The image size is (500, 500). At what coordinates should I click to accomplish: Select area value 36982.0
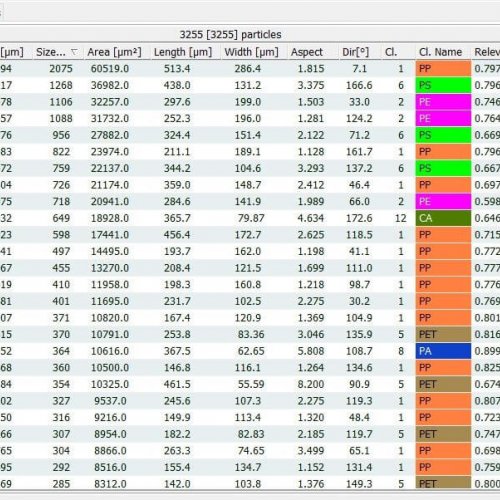point(110,85)
